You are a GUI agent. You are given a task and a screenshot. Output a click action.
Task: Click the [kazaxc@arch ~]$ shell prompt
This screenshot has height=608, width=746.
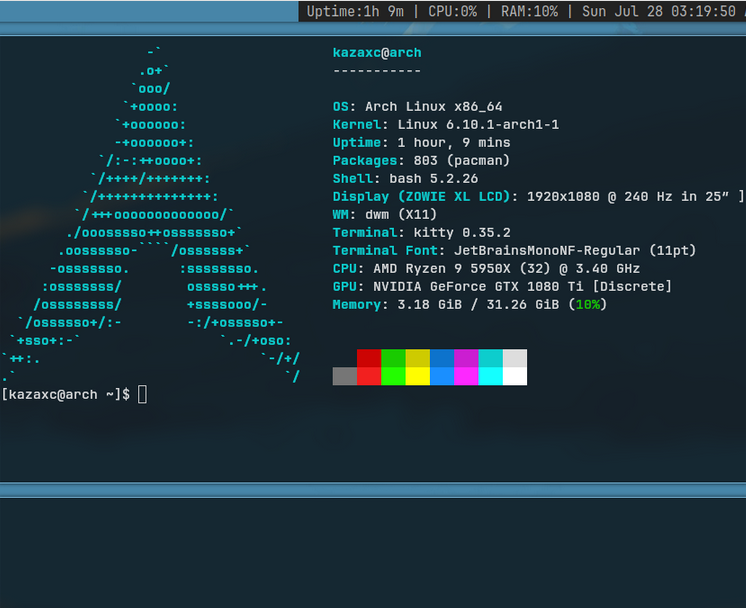(x=66, y=395)
